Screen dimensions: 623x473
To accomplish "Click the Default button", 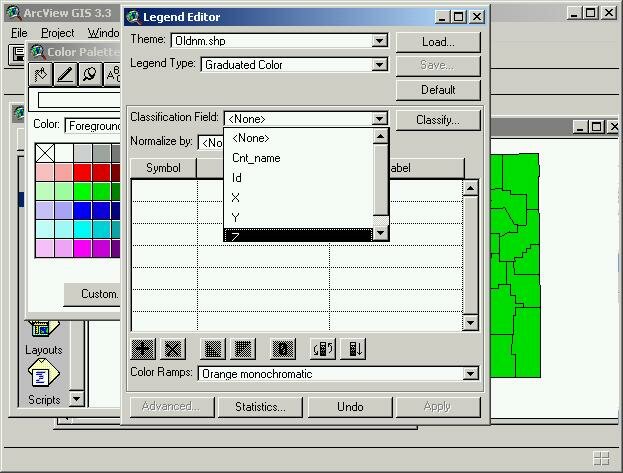I will click(438, 90).
